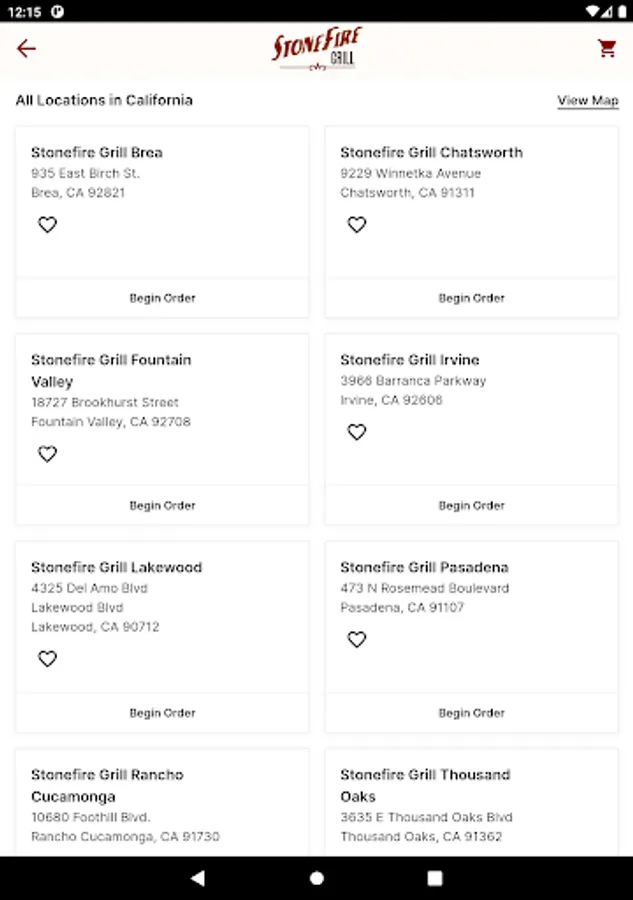Begin Order at Stonefire Grill Brea
The width and height of the screenshot is (633, 900).
click(x=162, y=298)
